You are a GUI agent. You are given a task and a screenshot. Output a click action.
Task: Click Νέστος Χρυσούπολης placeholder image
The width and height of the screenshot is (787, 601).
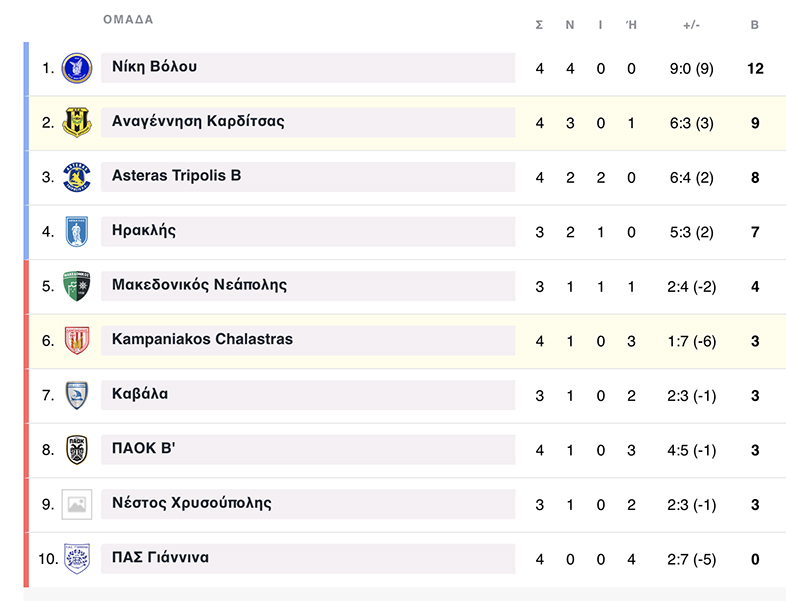[x=77, y=504]
